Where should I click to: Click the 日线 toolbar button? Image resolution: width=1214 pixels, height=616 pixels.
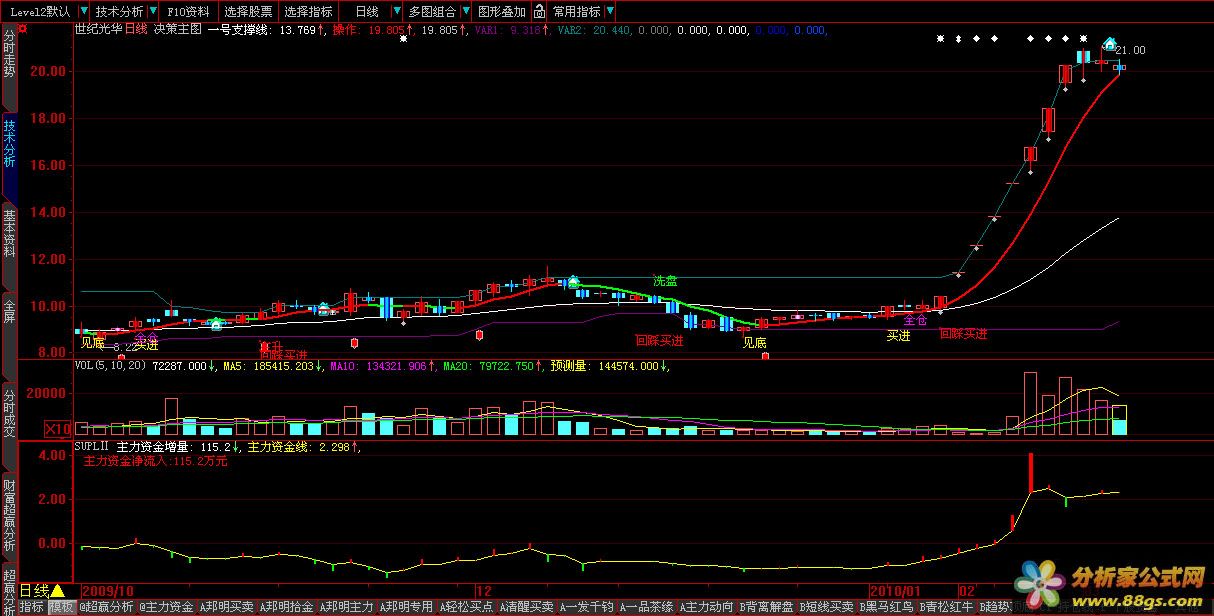pos(367,12)
